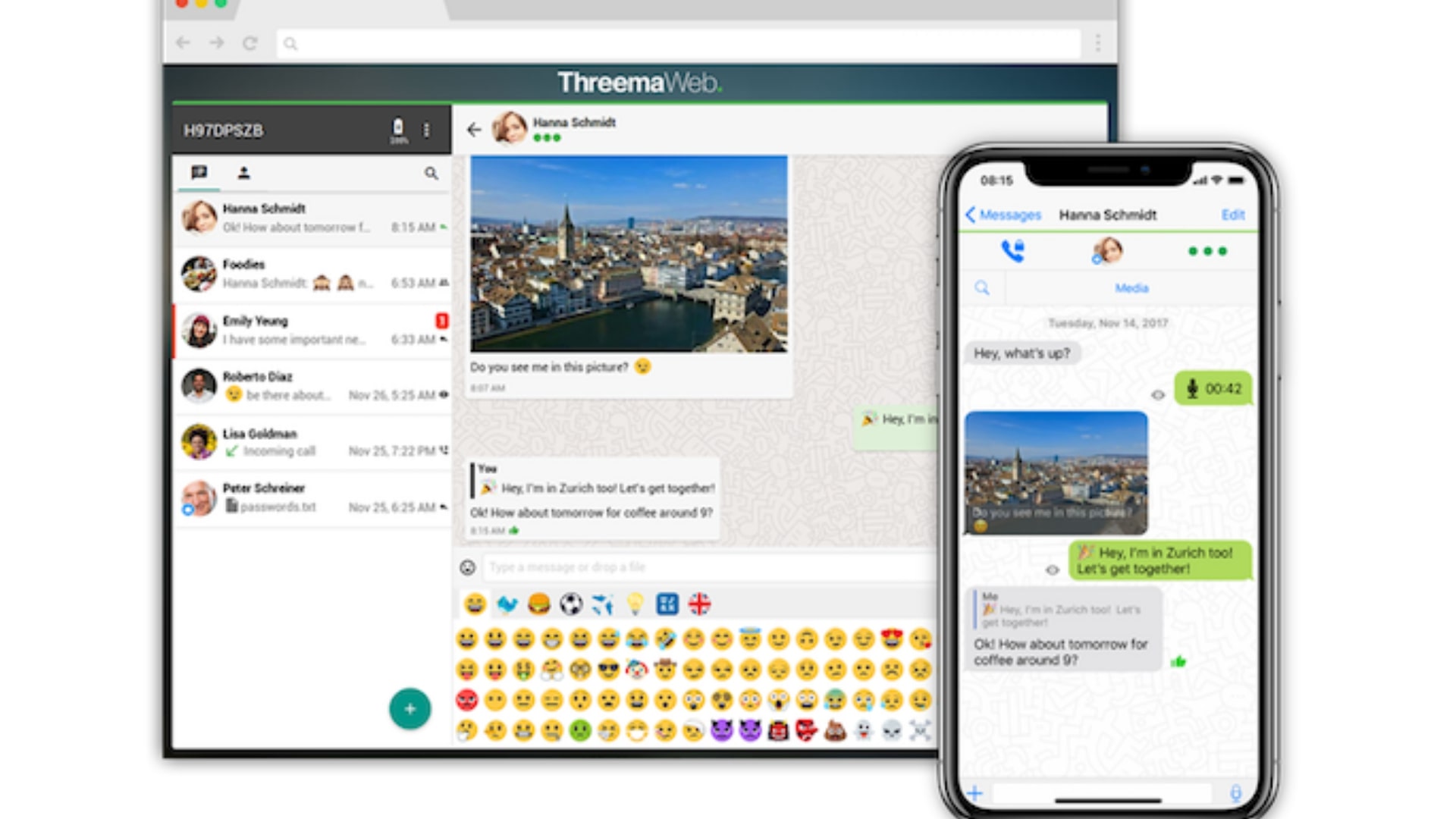Click the Zurich cityscape shared photo
The height and width of the screenshot is (819, 1456).
coord(627,253)
